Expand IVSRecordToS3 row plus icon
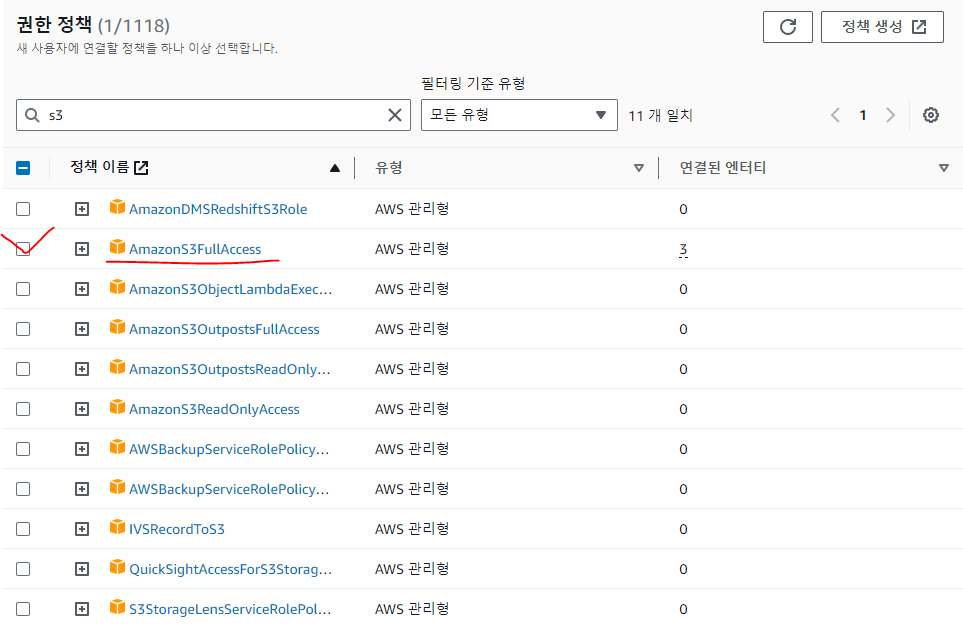963x628 pixels. click(82, 529)
